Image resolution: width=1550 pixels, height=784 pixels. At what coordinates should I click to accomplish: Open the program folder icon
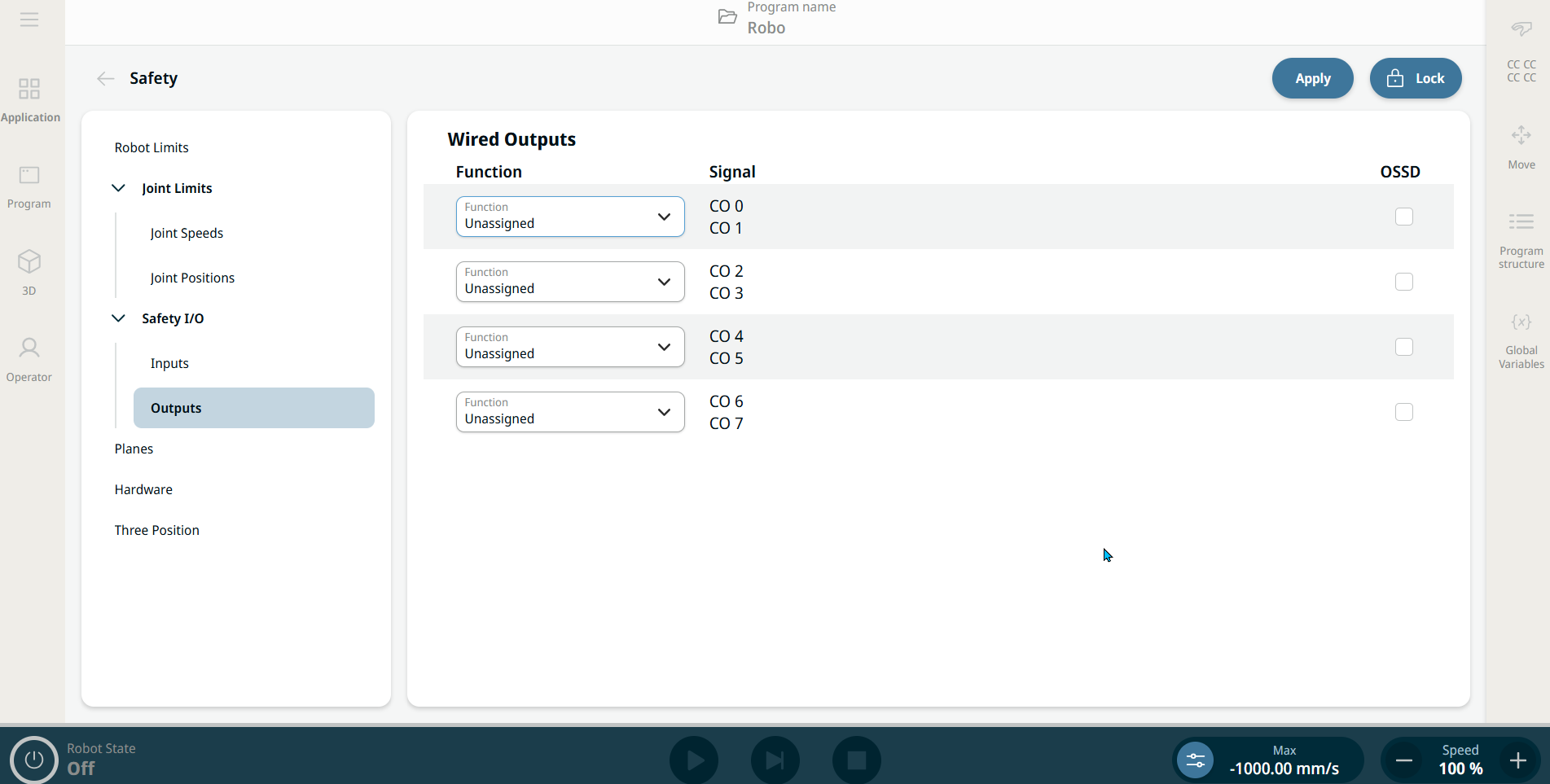727,17
